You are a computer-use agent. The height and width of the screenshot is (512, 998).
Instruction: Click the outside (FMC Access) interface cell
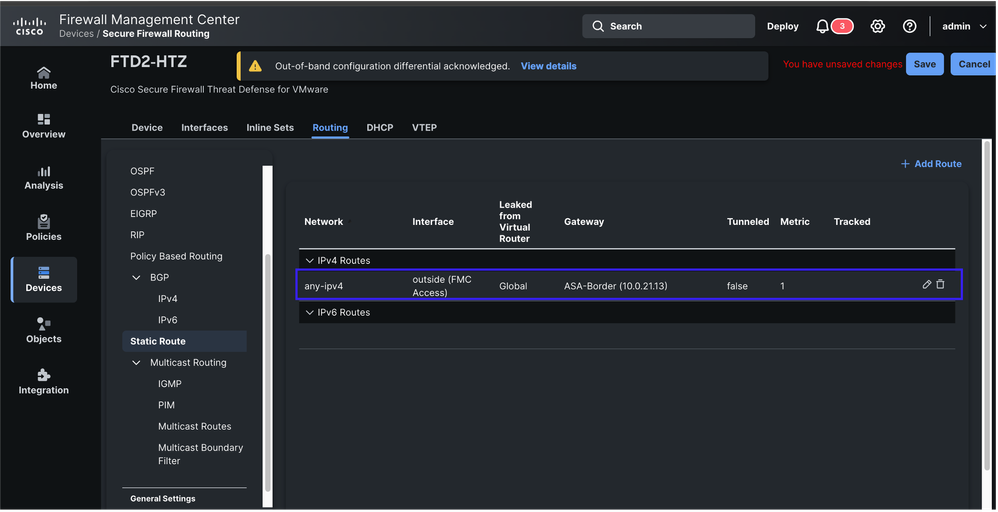coord(442,286)
